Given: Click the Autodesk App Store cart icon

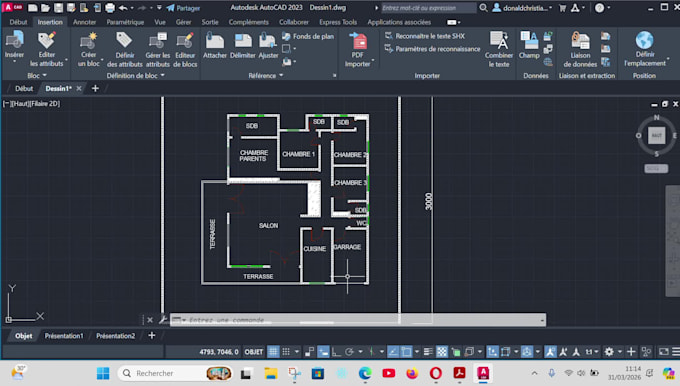Looking at the screenshot, I should [x=562, y=8].
